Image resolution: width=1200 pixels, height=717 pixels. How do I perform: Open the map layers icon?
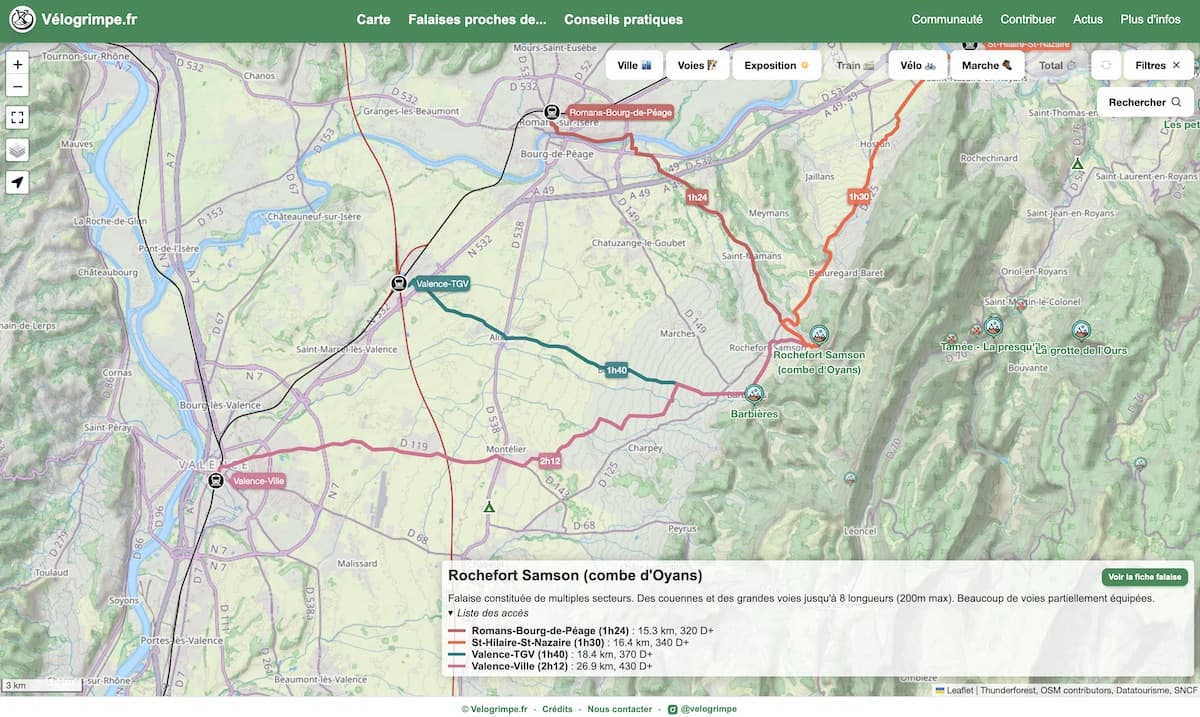coord(15,146)
